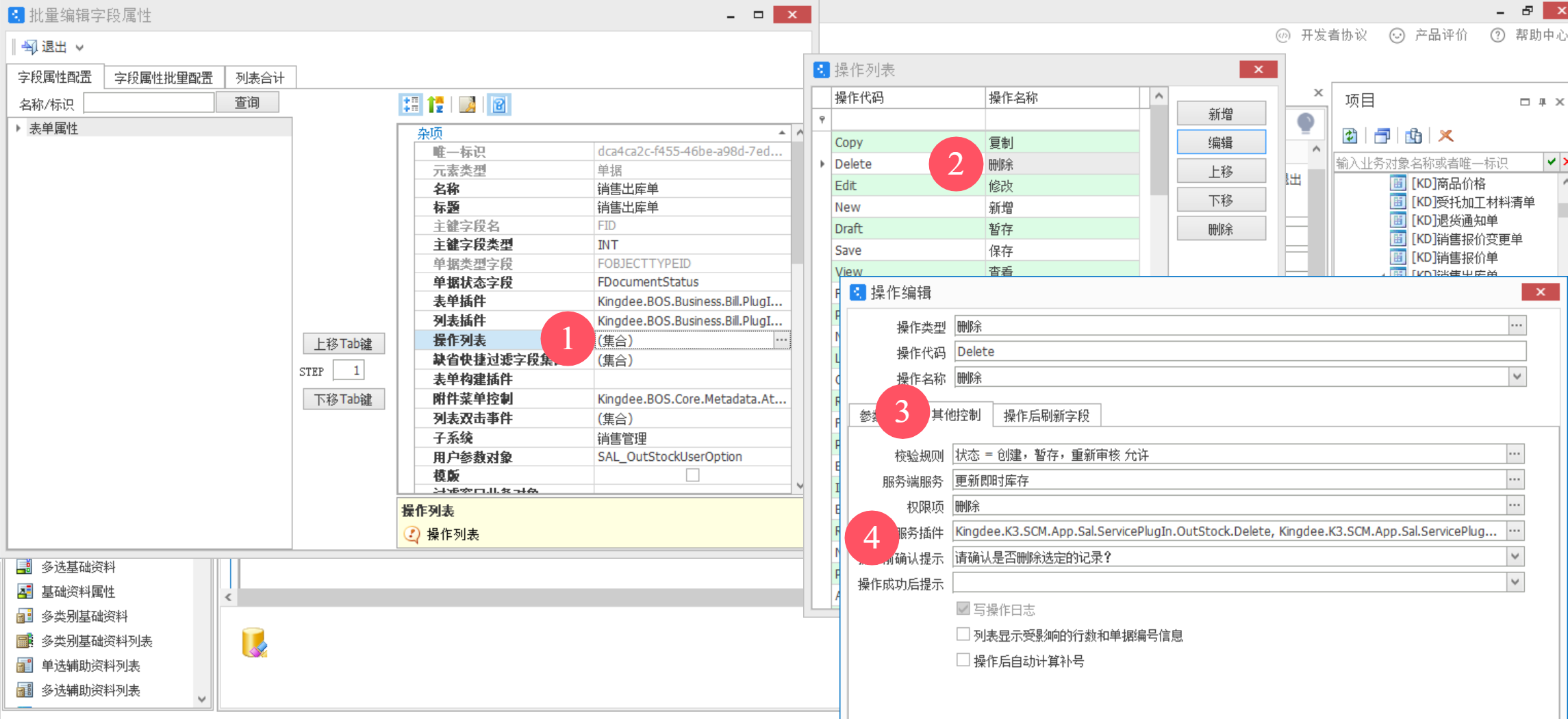Switch to 操作后刷新字段 tab

1046,416
